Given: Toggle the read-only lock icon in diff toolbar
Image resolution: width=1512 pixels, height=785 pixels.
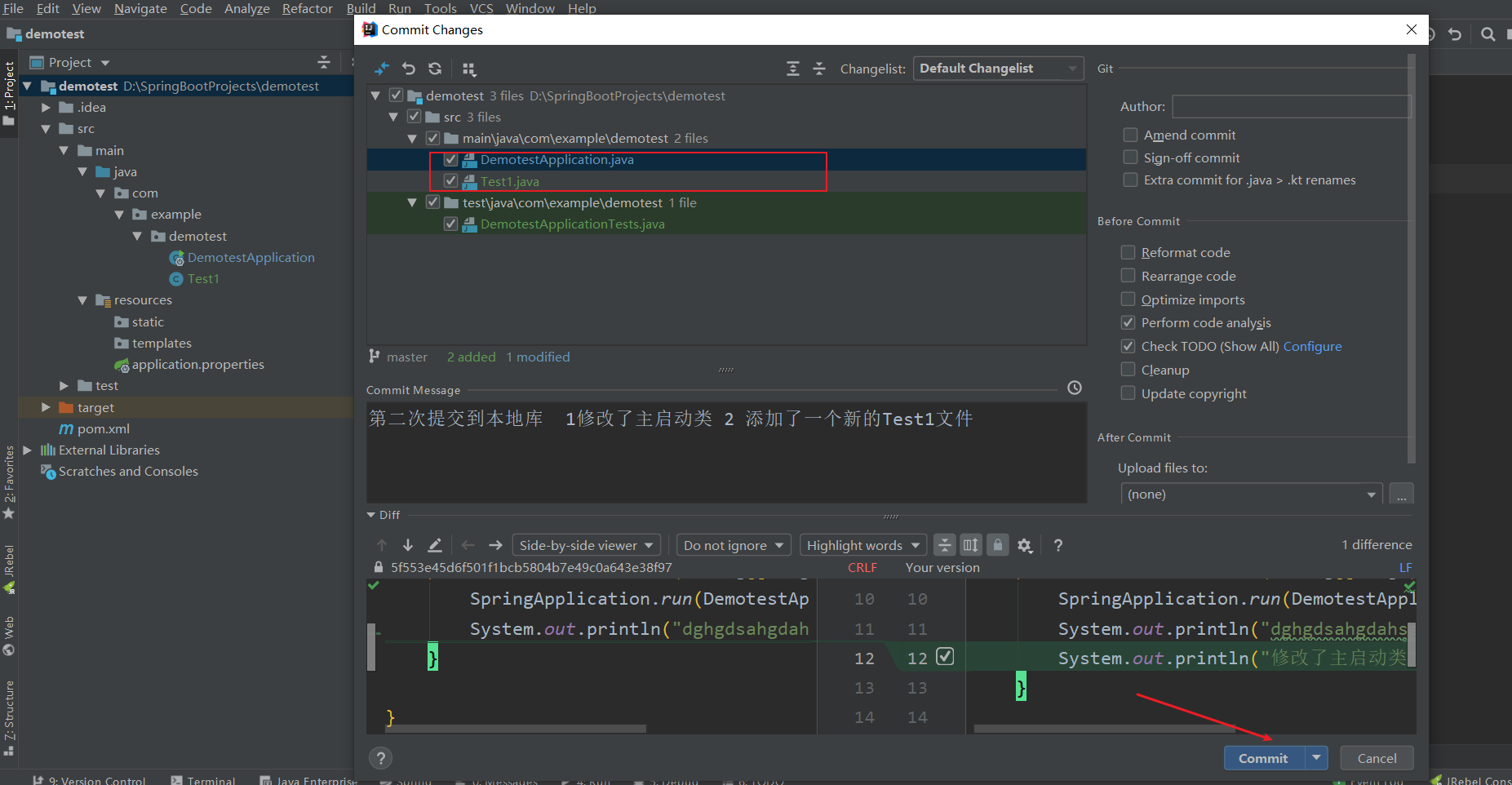Looking at the screenshot, I should pos(997,545).
